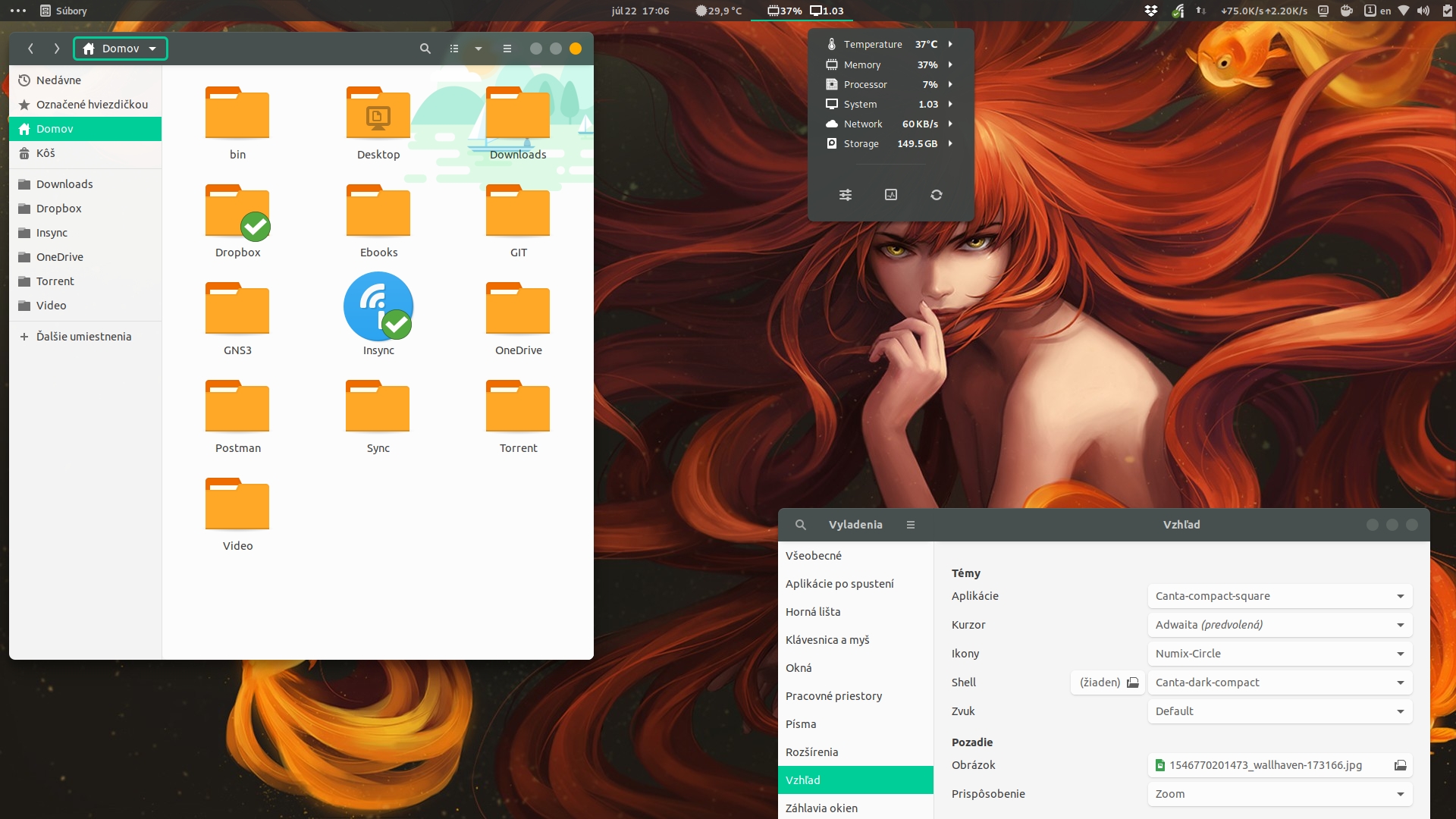
Task: Open the Ikony theme dropdown
Action: pos(1280,654)
